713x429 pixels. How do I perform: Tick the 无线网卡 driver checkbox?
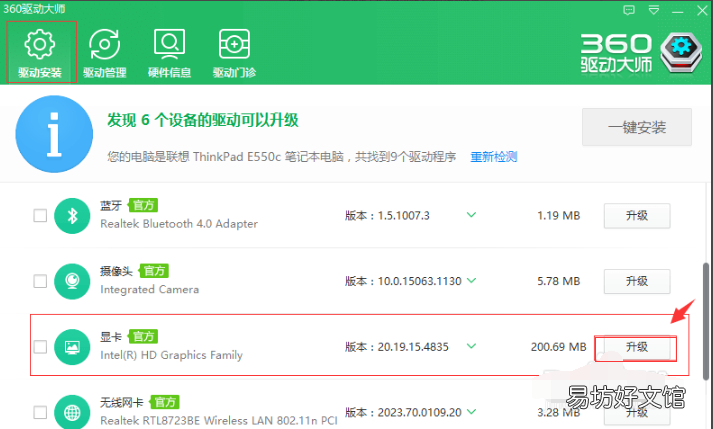(x=40, y=412)
